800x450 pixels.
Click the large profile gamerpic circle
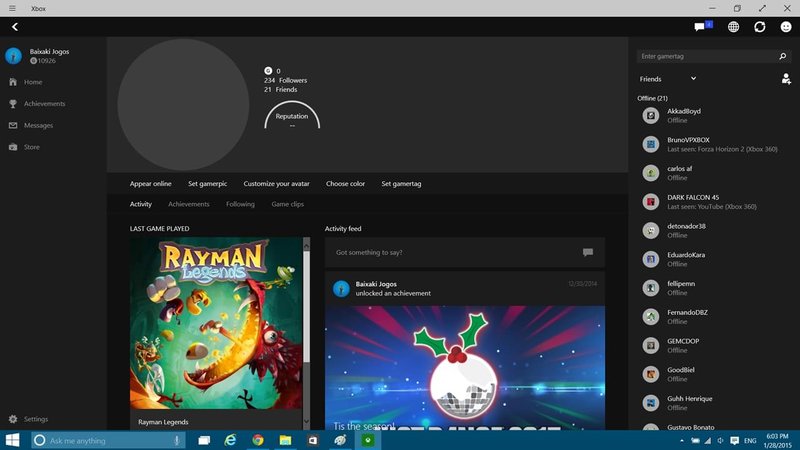183,105
